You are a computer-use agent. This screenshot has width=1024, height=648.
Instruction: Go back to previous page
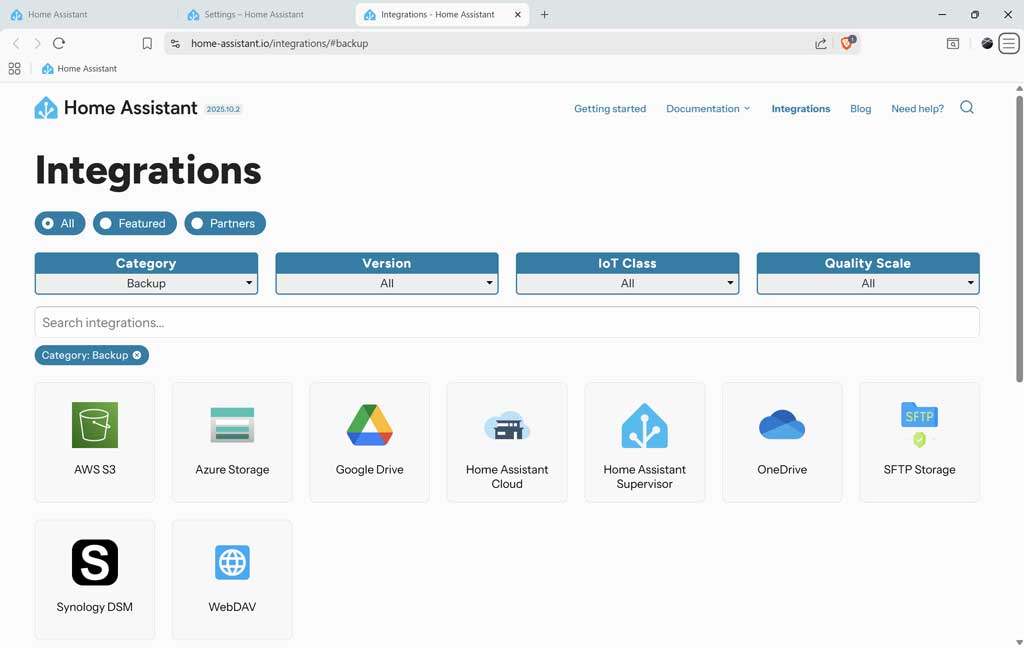click(16, 43)
